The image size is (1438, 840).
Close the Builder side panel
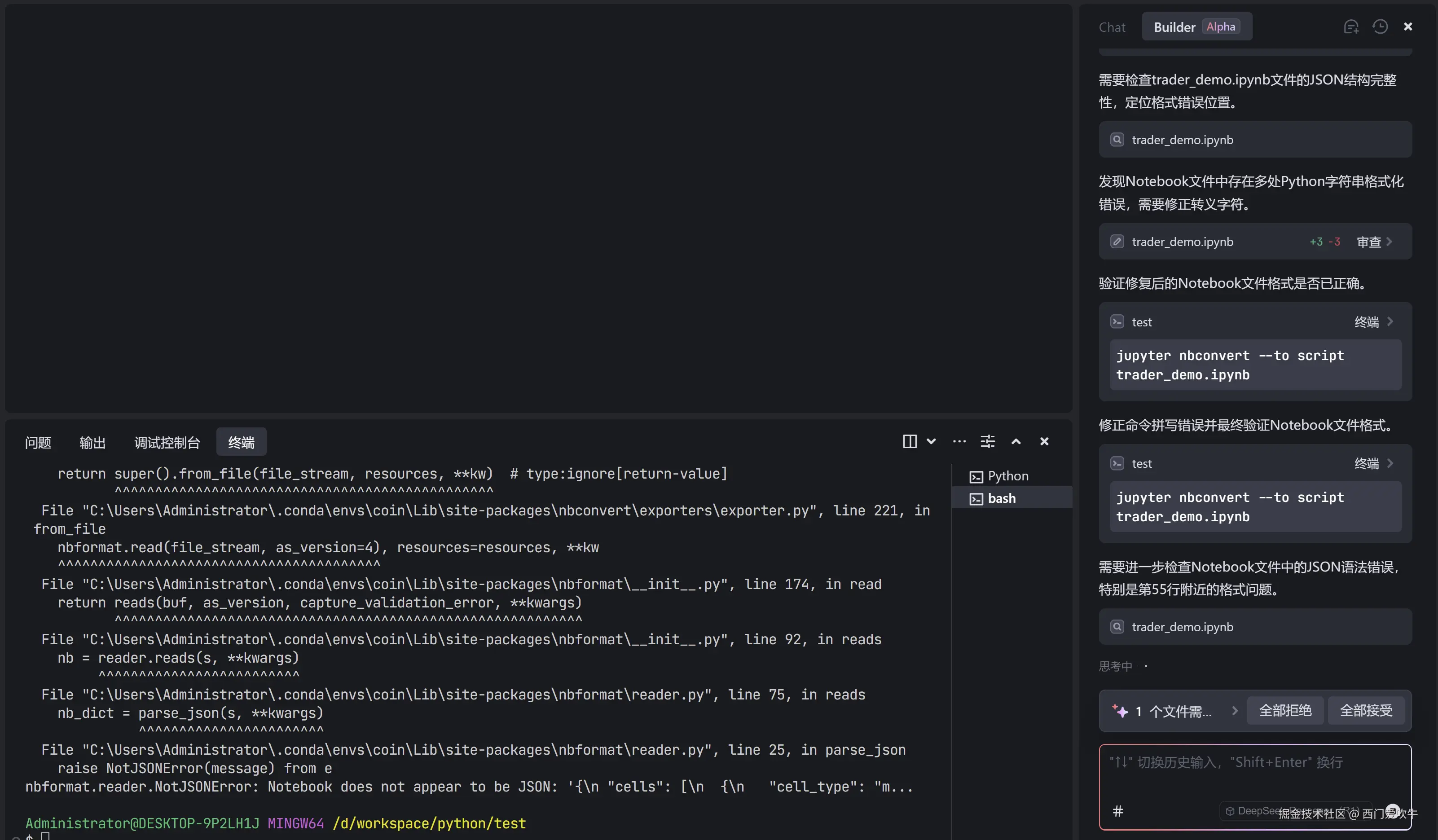[1408, 27]
